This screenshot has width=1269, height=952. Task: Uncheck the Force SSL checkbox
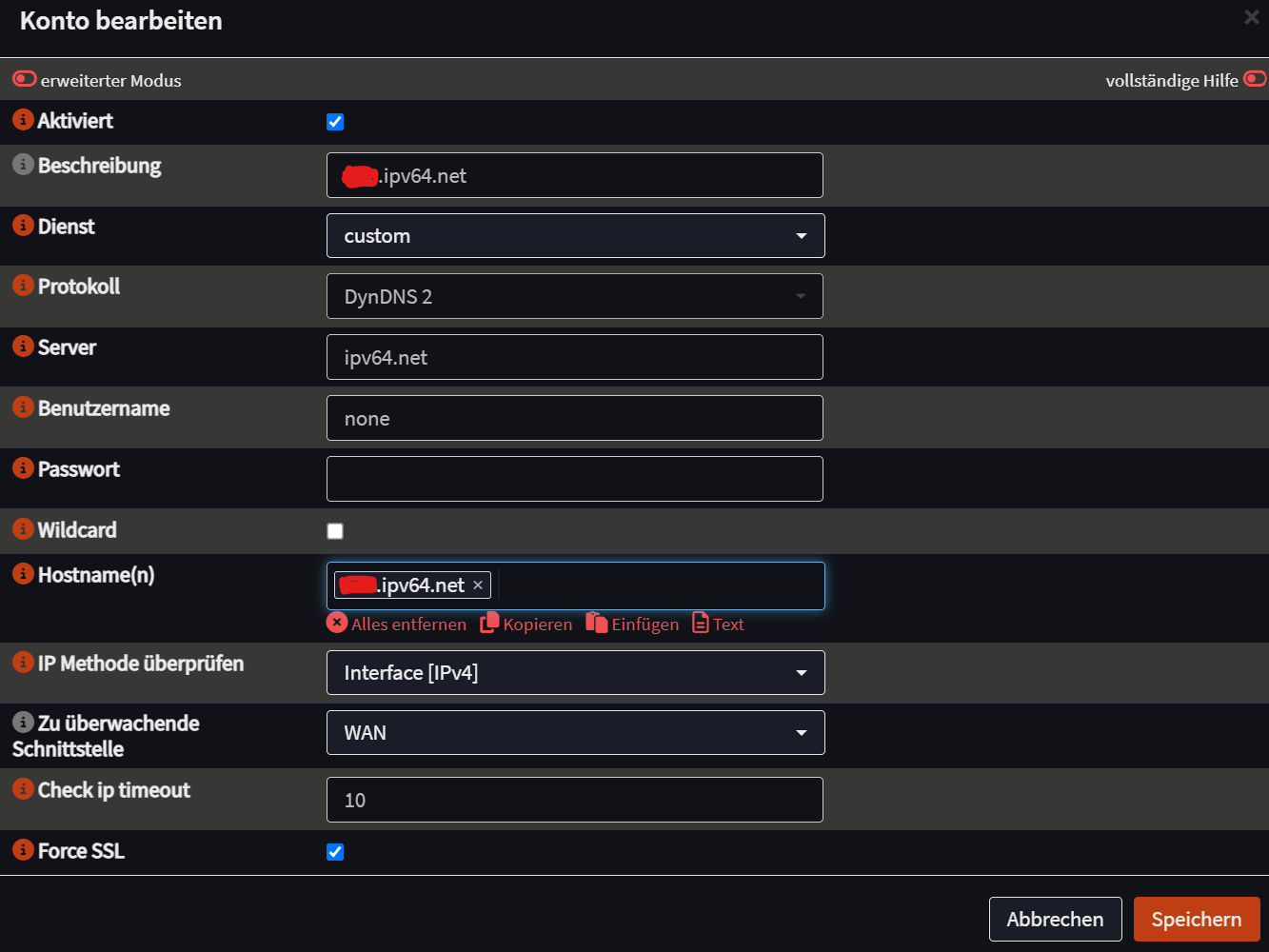pos(335,852)
